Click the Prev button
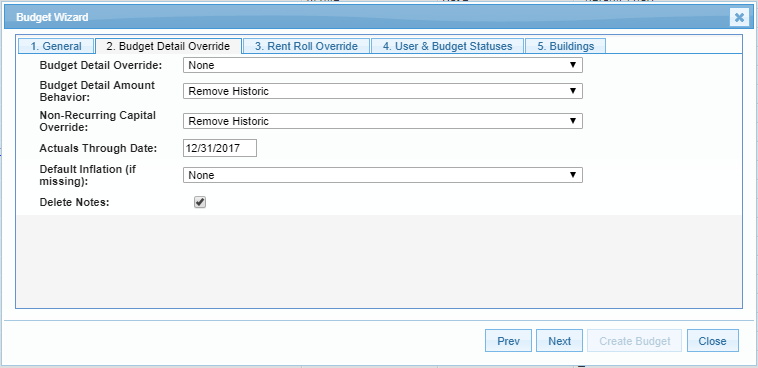Viewport: 758px width, 368px height. pyautogui.click(x=508, y=341)
